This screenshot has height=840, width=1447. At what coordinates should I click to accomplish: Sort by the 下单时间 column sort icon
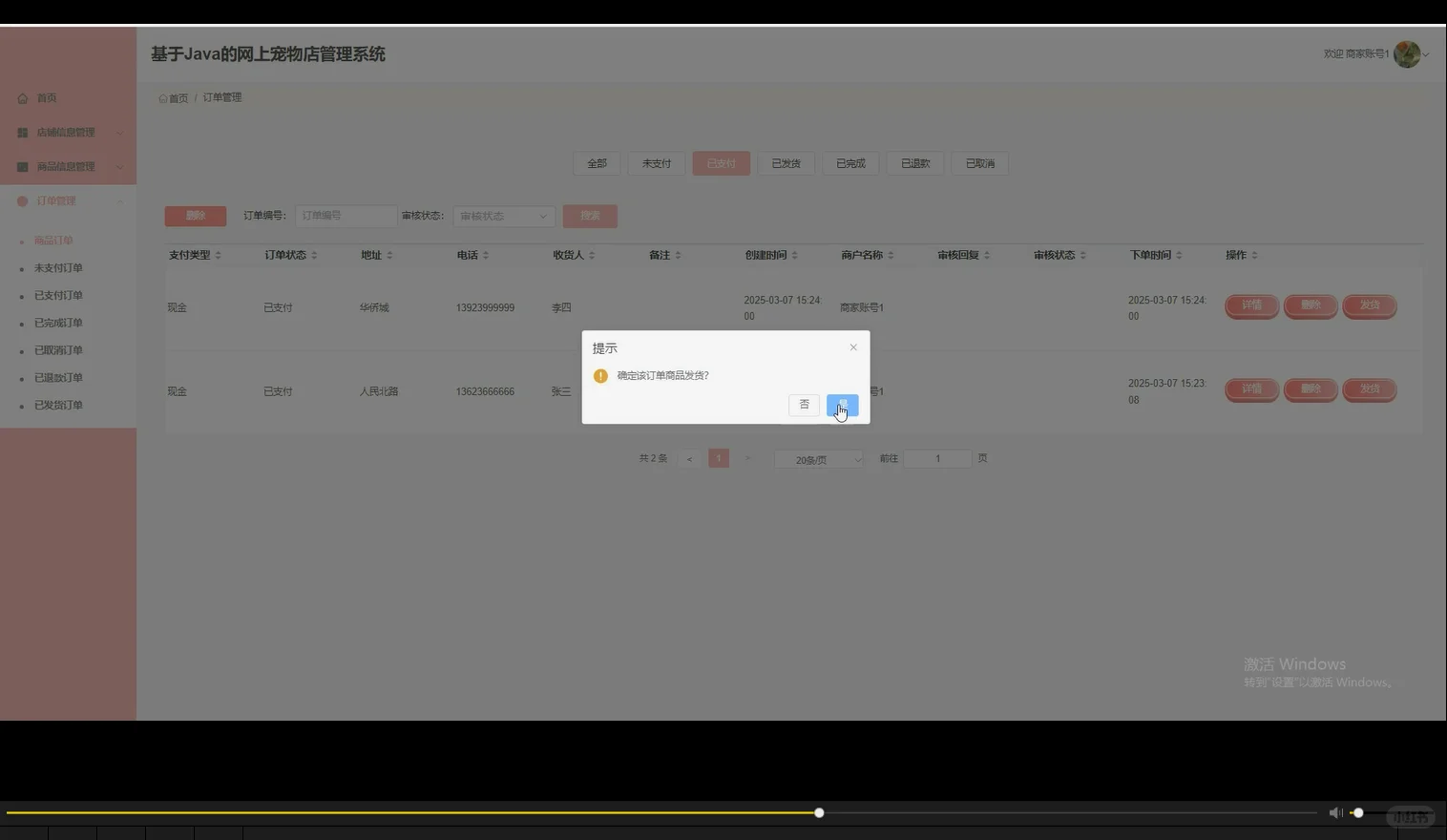[1179, 255]
